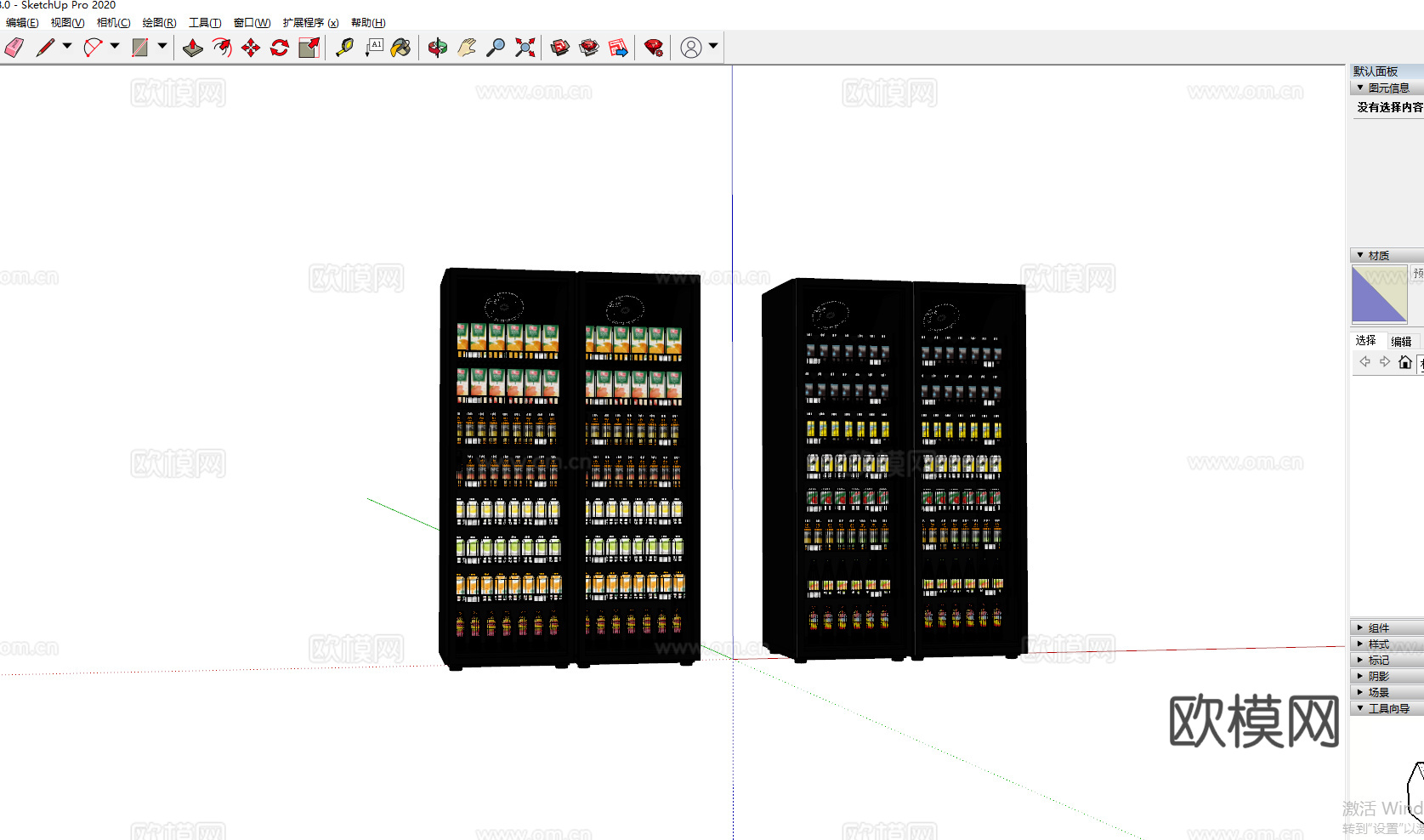Select the Eraser tool
Viewport: 1424px width, 840px height.
[14, 48]
